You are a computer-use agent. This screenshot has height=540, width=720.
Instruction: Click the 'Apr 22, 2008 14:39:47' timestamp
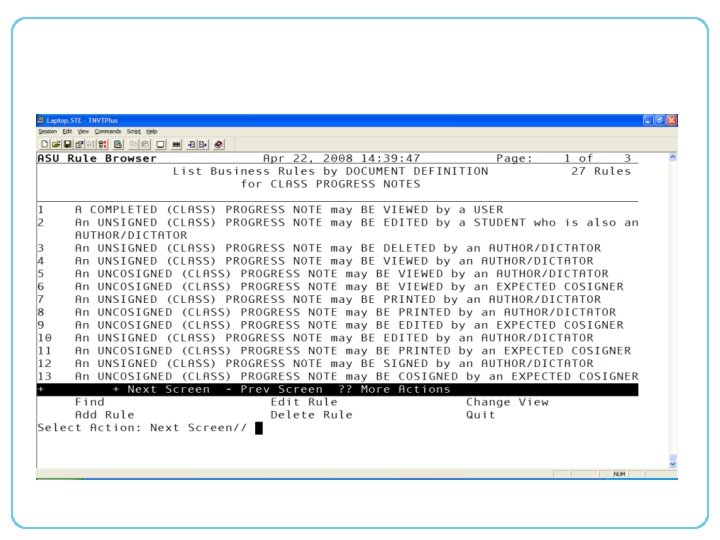pyautogui.click(x=342, y=158)
